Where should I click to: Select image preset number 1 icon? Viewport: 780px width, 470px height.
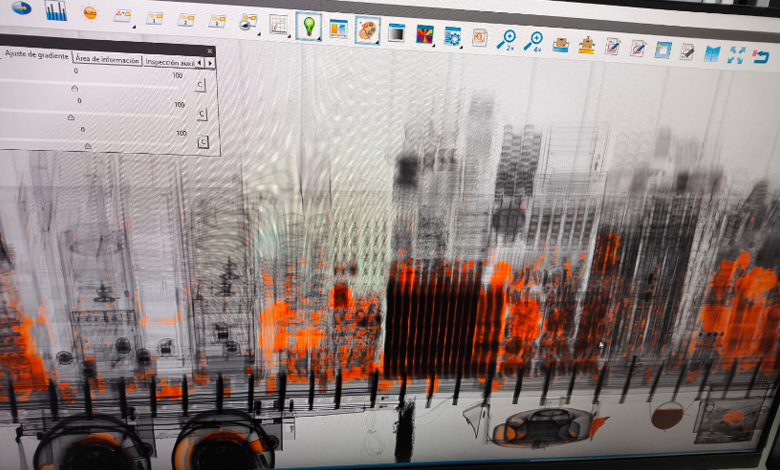(155, 18)
